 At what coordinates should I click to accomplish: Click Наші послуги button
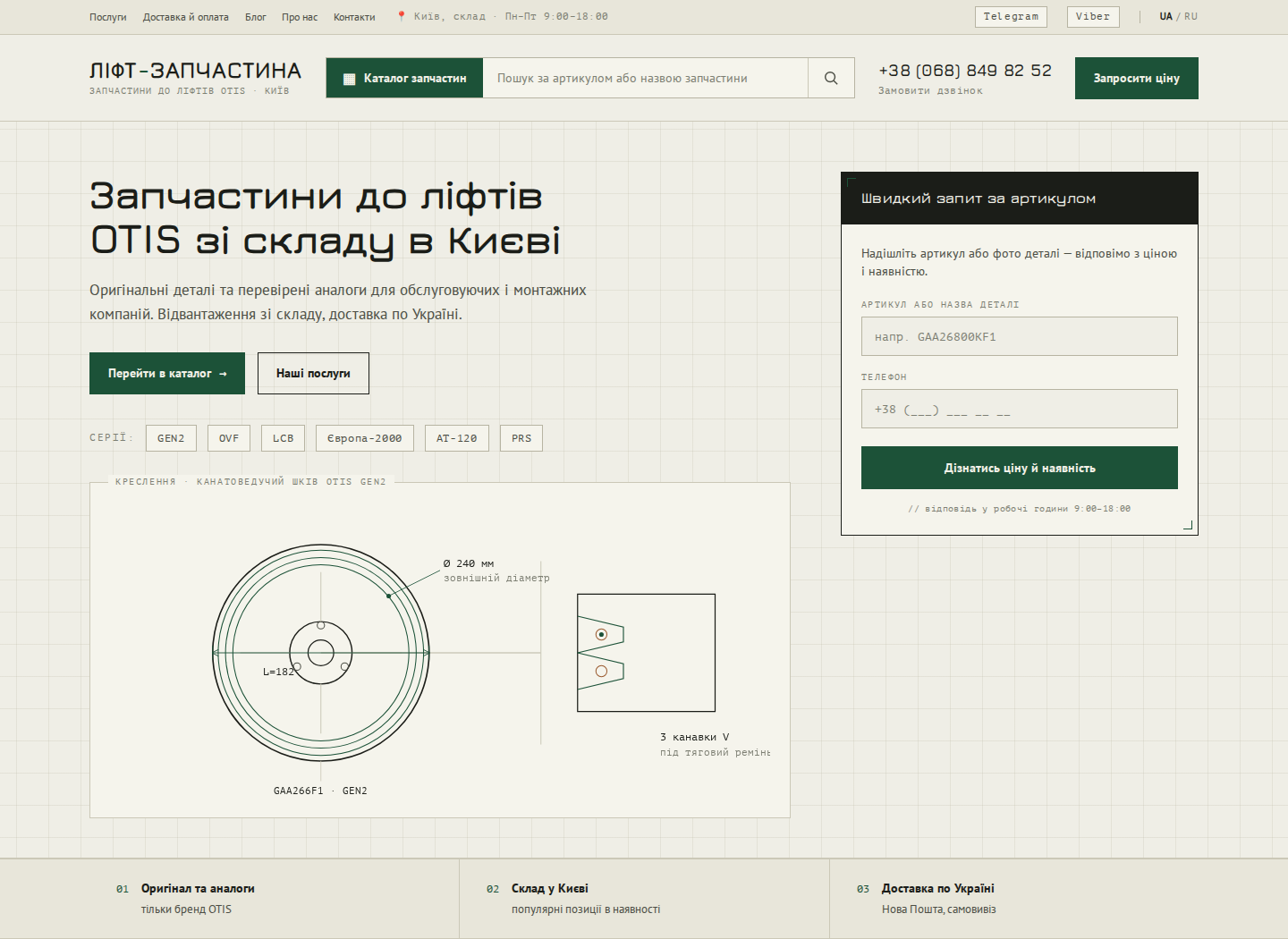[x=313, y=373]
